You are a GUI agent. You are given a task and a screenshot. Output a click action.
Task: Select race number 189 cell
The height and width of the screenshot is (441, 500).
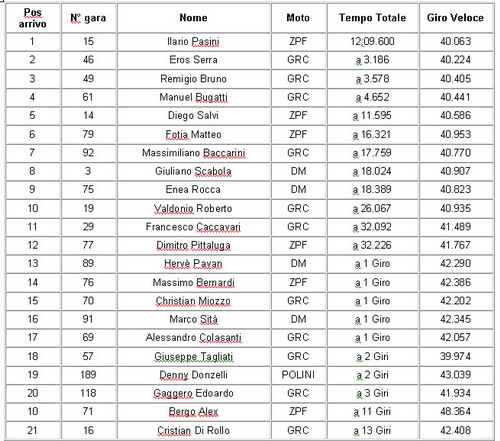[x=88, y=375]
